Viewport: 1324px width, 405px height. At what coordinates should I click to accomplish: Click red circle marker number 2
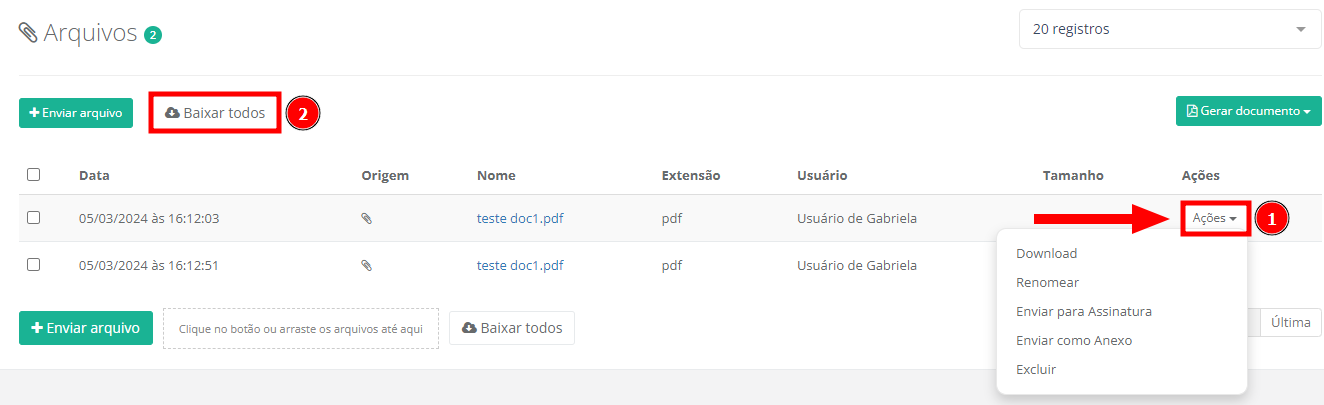pyautogui.click(x=302, y=113)
